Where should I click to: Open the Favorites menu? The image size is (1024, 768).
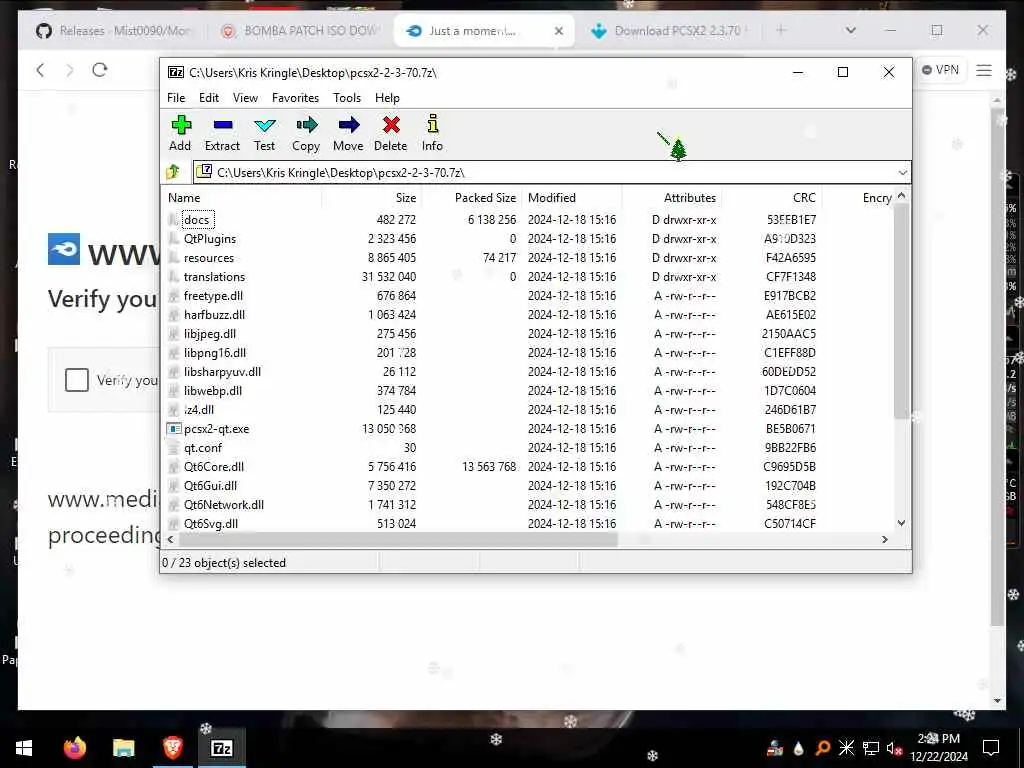[x=295, y=98]
